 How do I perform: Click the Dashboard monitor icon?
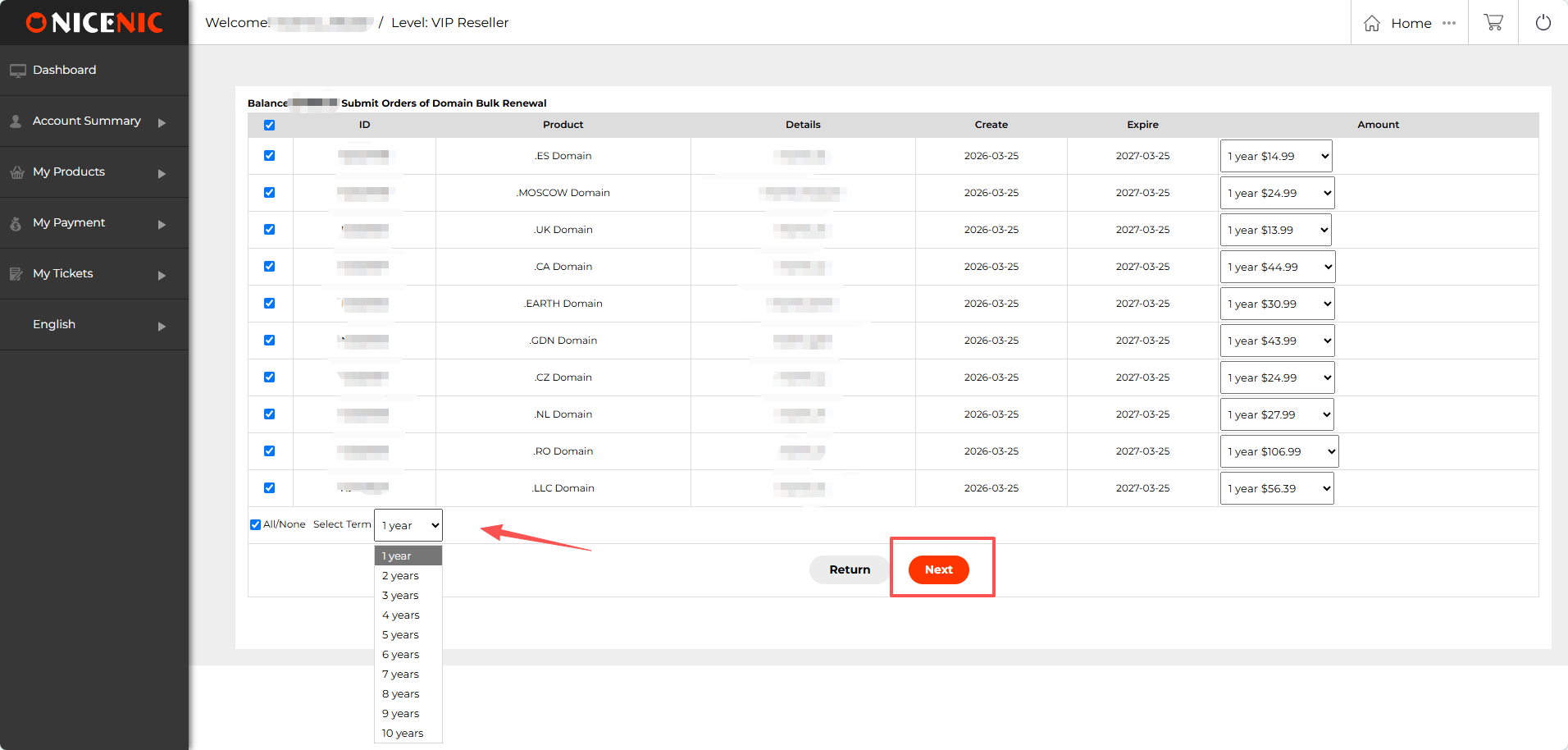tap(17, 71)
